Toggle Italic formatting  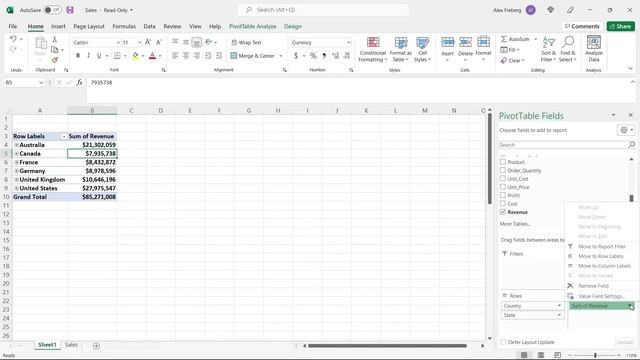88,56
